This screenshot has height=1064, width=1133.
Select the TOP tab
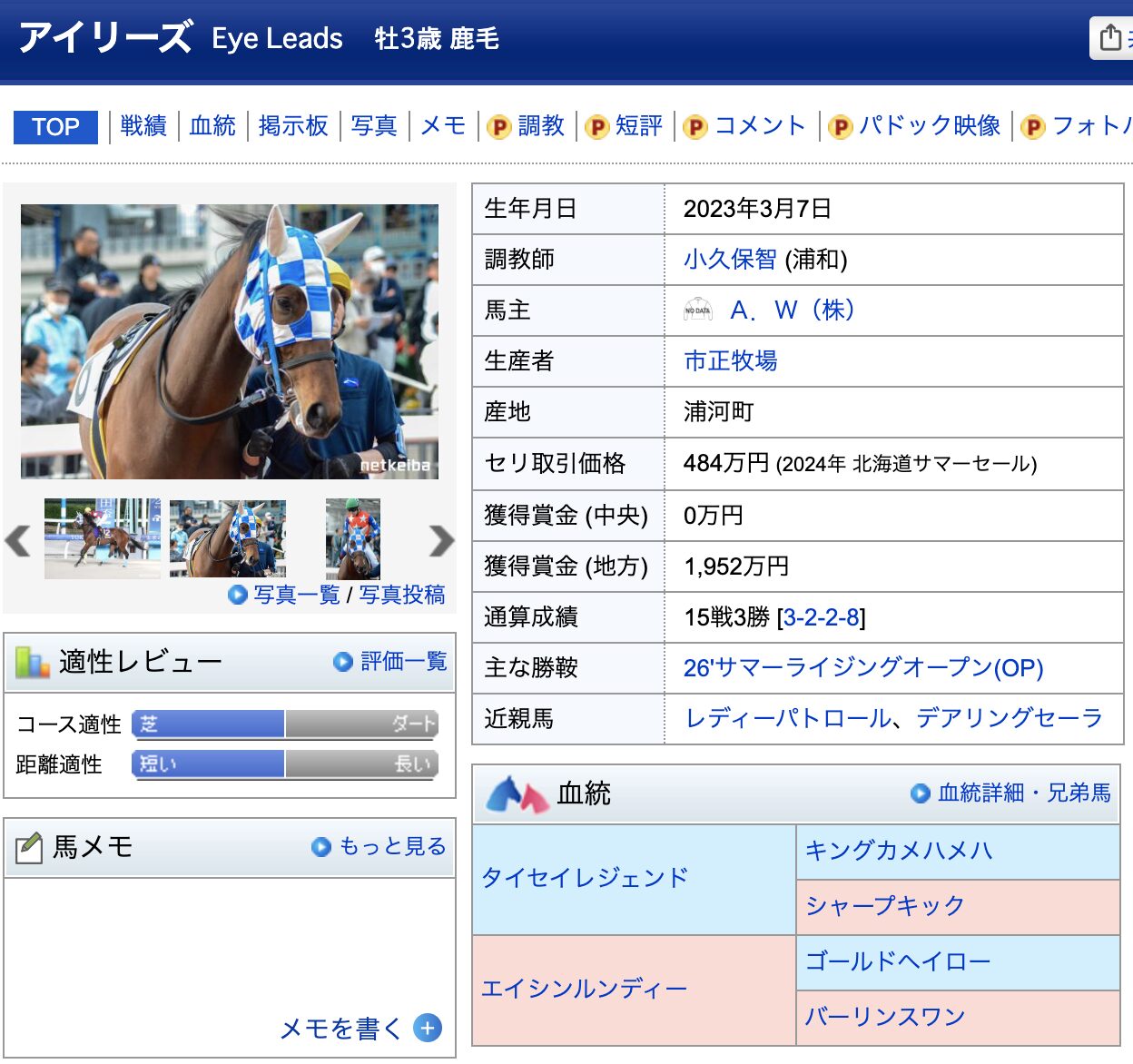(55, 127)
